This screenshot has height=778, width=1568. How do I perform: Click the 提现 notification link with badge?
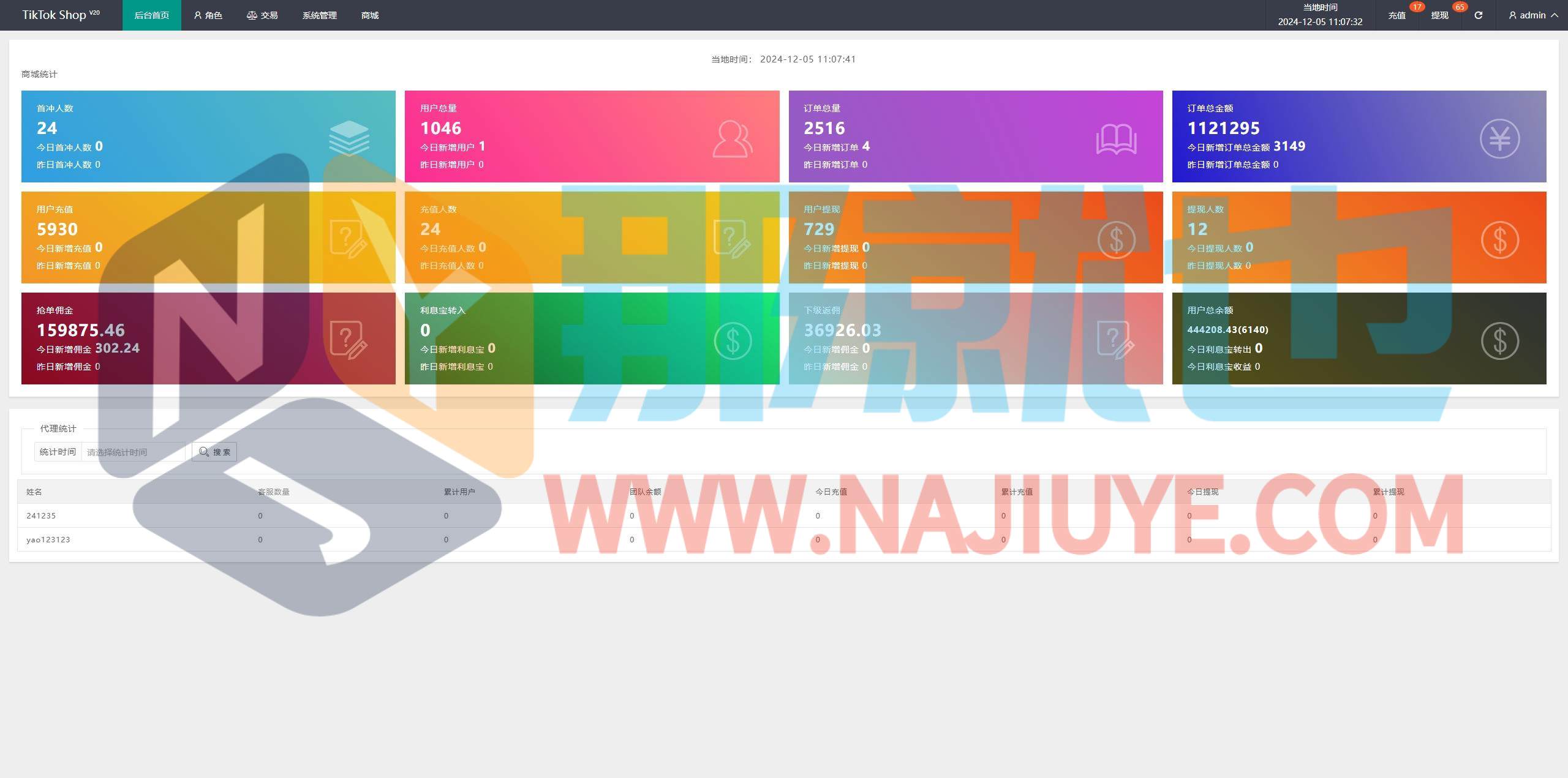tap(1440, 15)
